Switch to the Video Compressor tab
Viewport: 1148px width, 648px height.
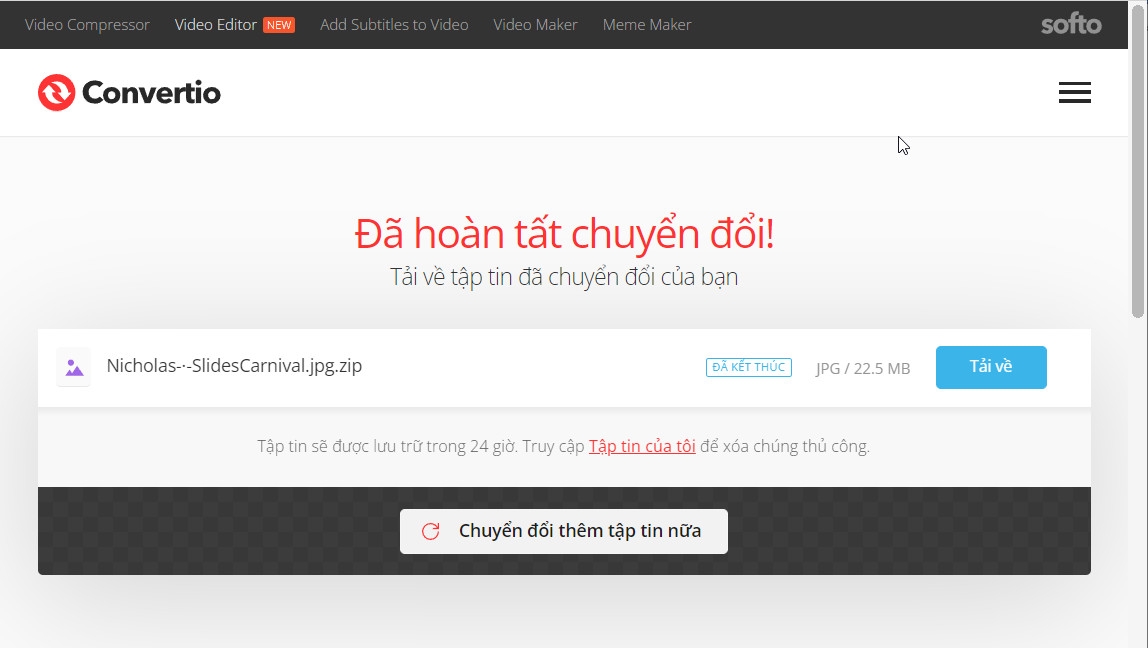pyautogui.click(x=87, y=24)
